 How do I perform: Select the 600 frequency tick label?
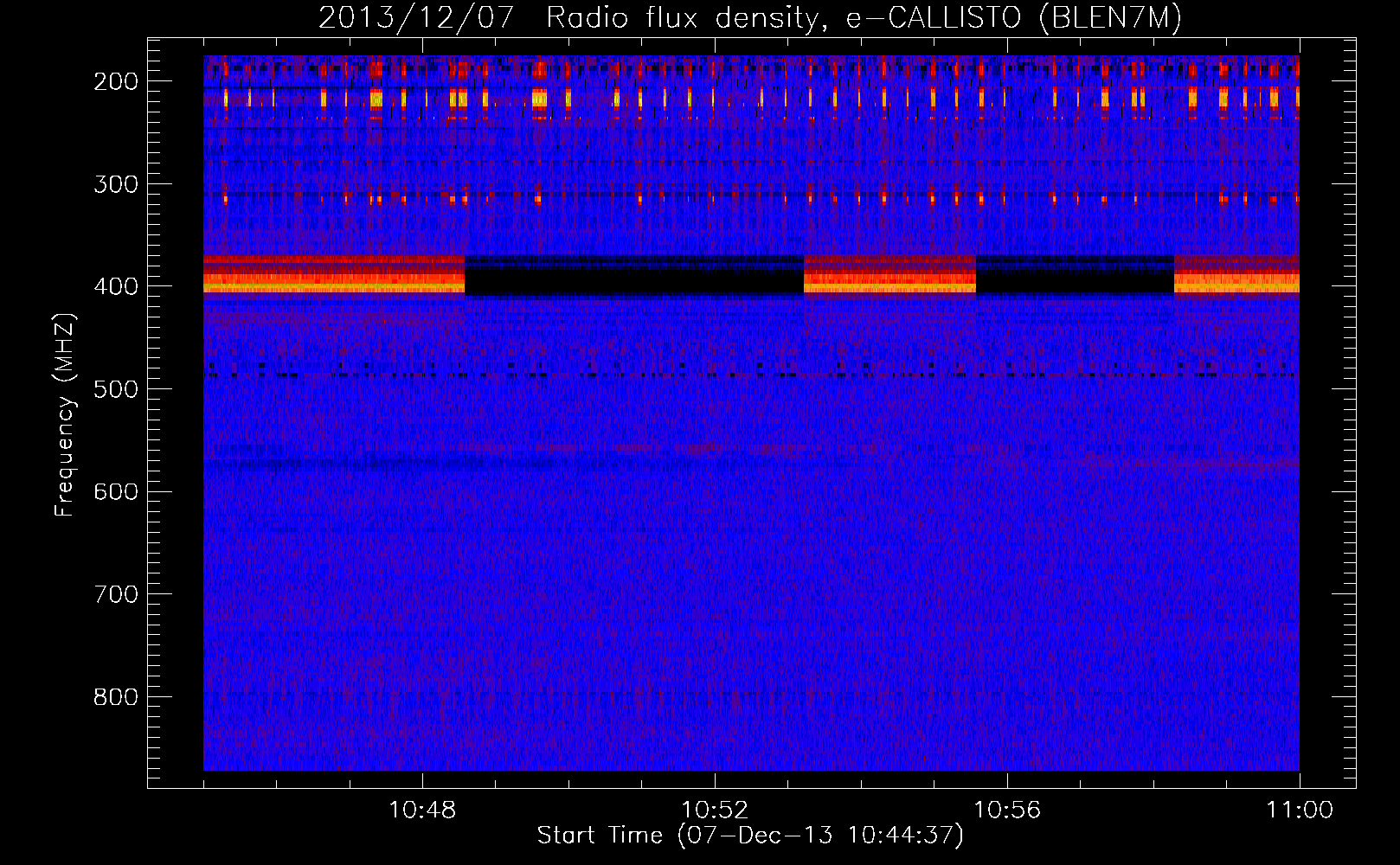coord(116,491)
